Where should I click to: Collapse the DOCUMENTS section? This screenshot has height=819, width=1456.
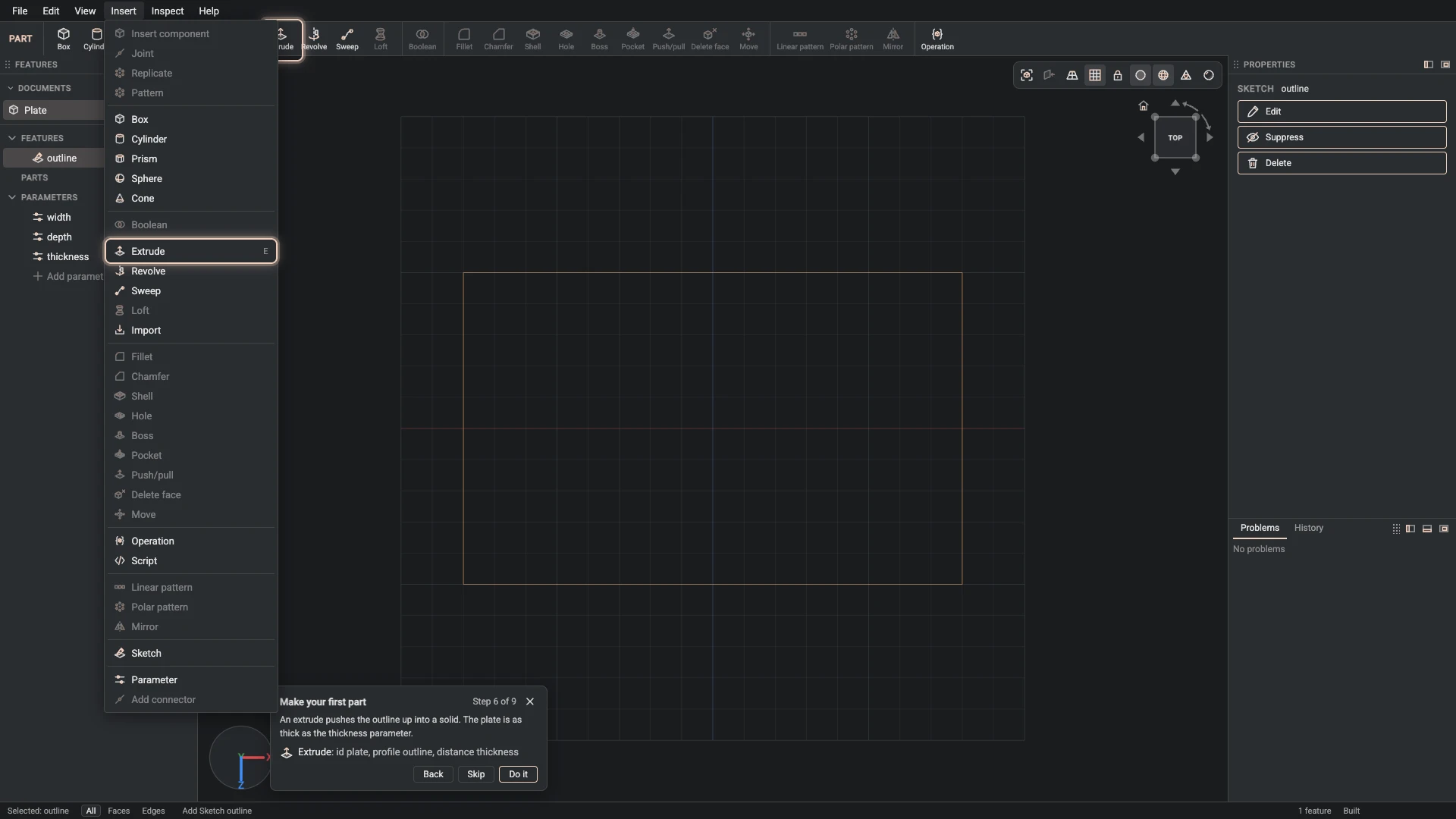pos(11,88)
